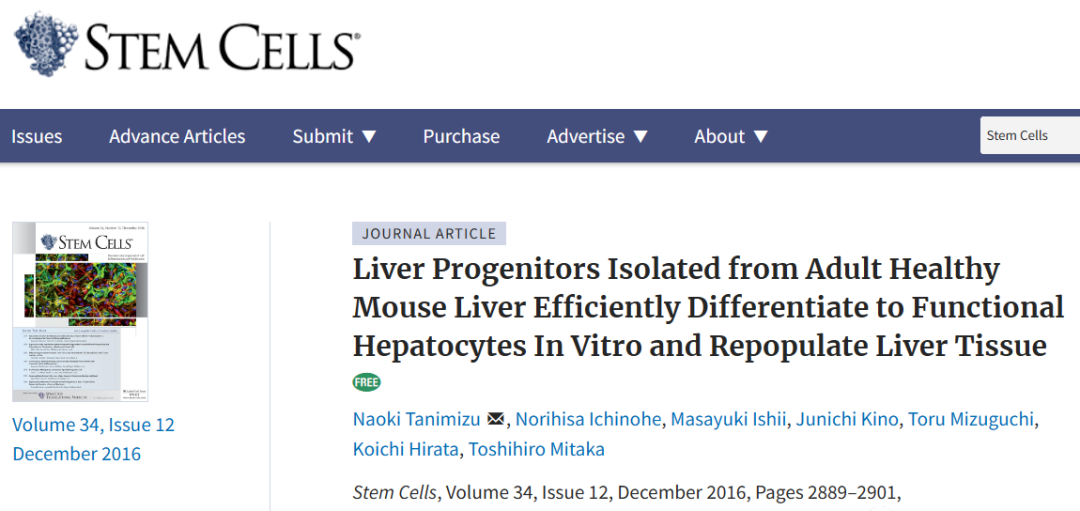
Task: Open the Submit dropdown menu
Action: [x=335, y=136]
